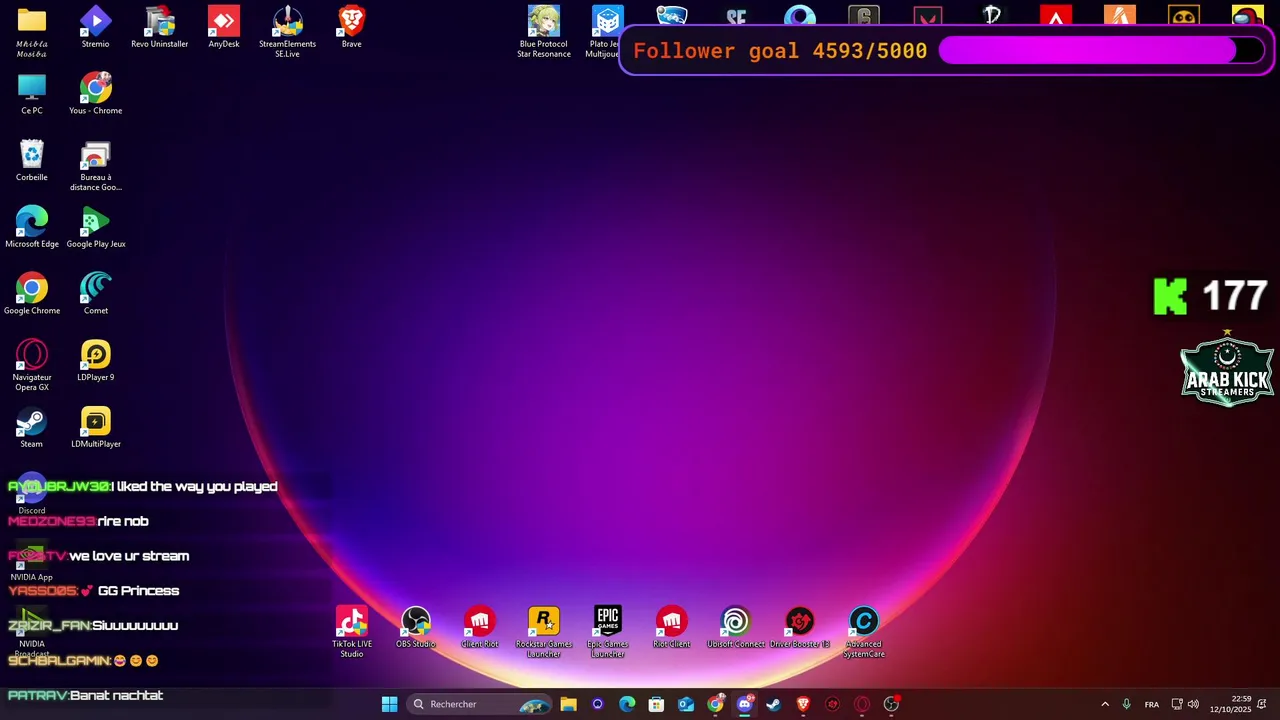Open Driver Booster 13
Image resolution: width=1280 pixels, height=720 pixels.
tap(800, 627)
